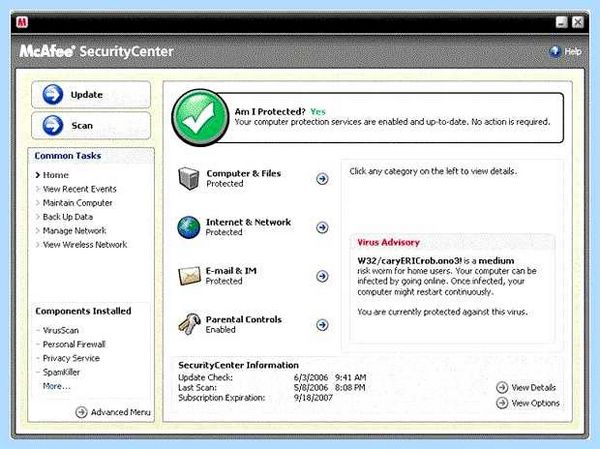600x449 pixels.
Task: Click the SecurityCenter Information heading
Action: point(238,365)
